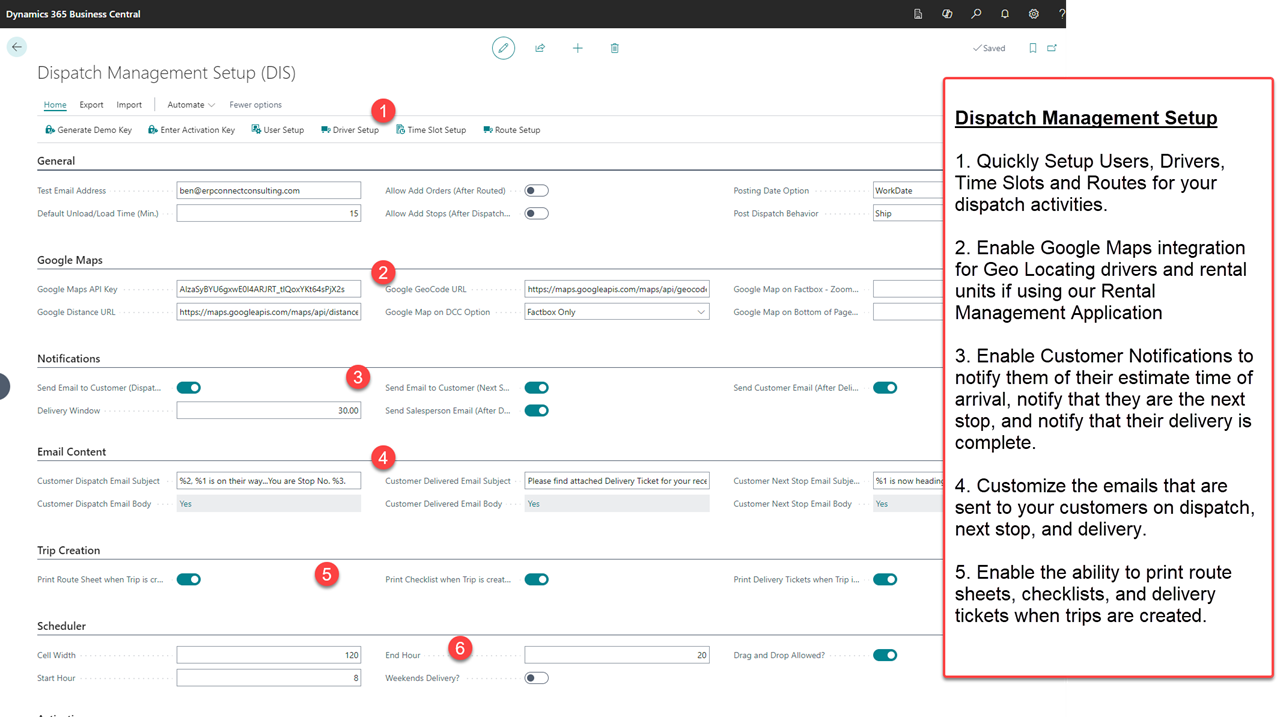
Task: Toggle Print Checklist when Trip created
Action: point(537,579)
